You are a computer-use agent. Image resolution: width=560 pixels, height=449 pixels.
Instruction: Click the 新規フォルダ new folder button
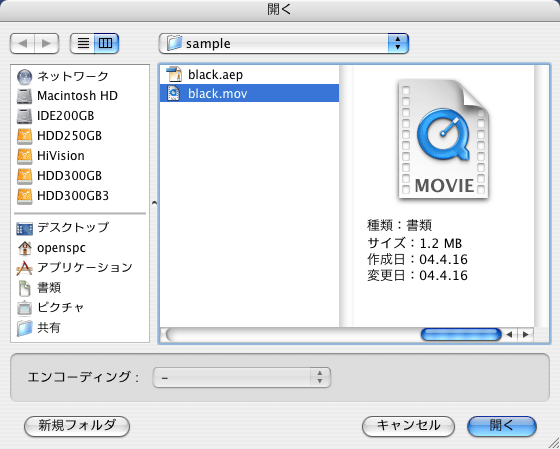77,426
